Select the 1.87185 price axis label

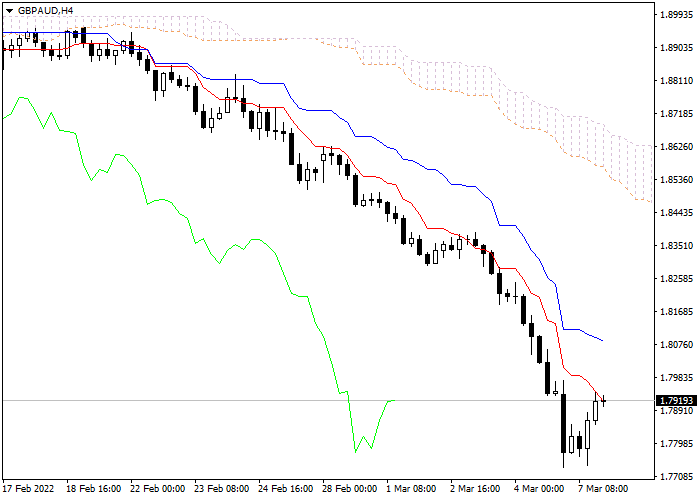coord(677,113)
